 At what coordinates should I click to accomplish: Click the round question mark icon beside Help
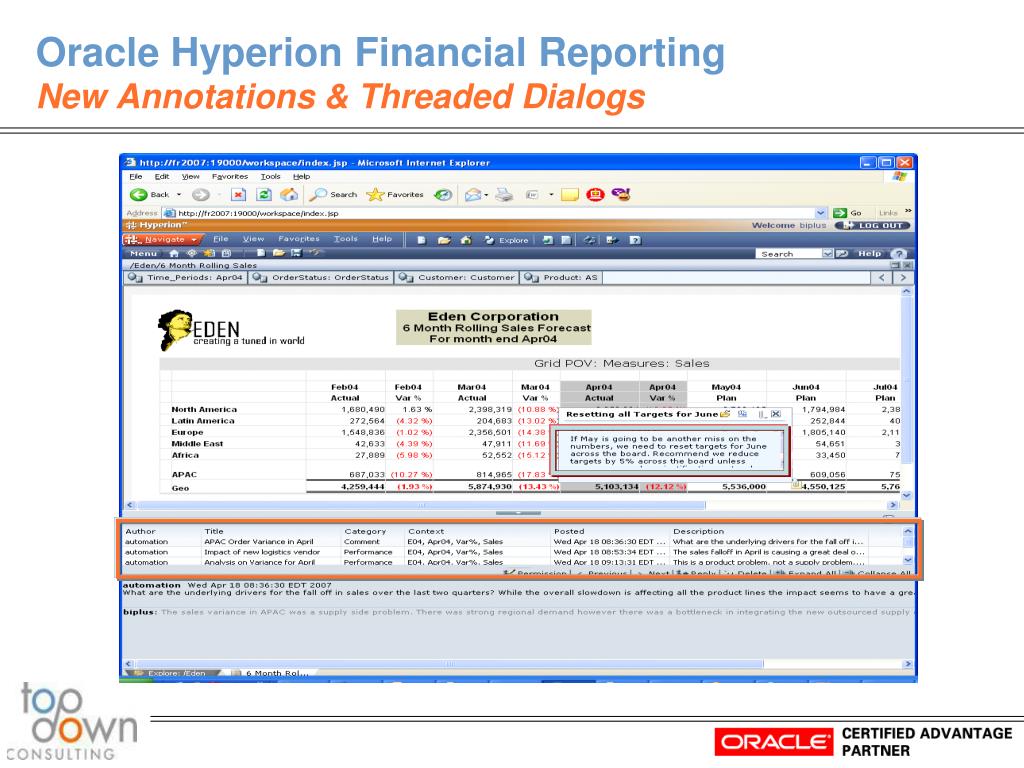click(x=899, y=253)
